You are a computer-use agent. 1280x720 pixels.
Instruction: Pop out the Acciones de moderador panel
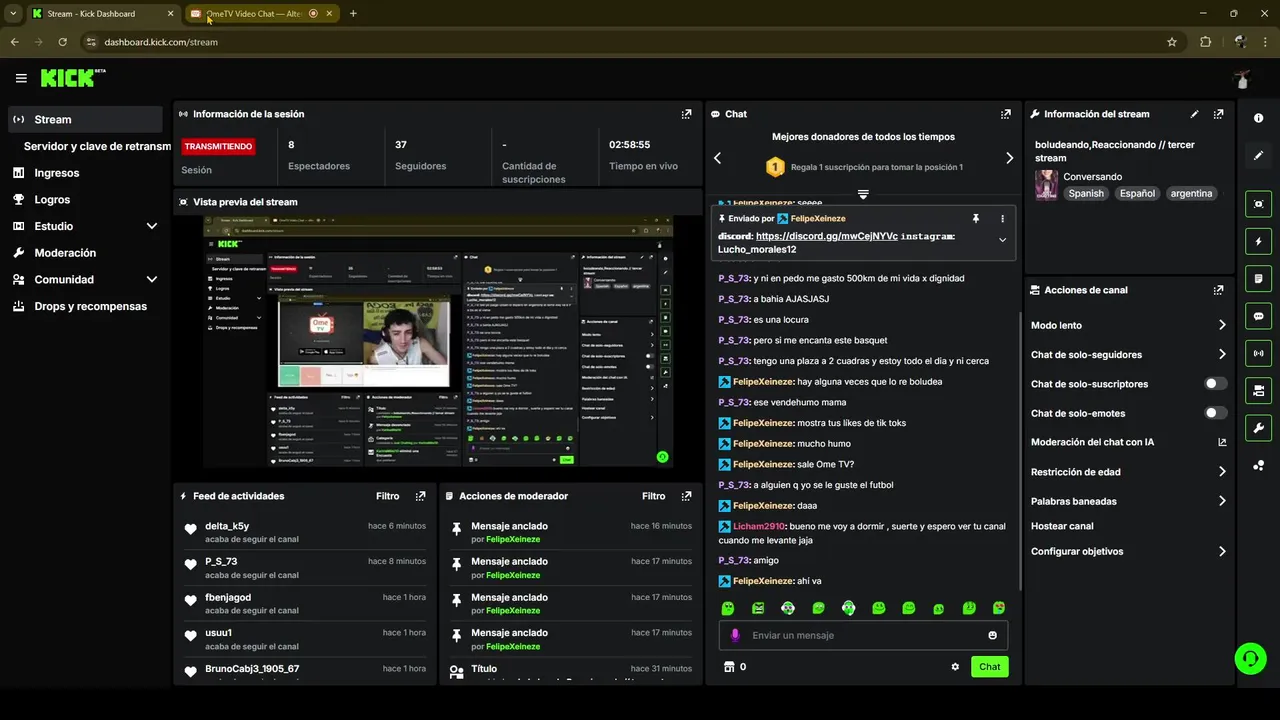[686, 496]
